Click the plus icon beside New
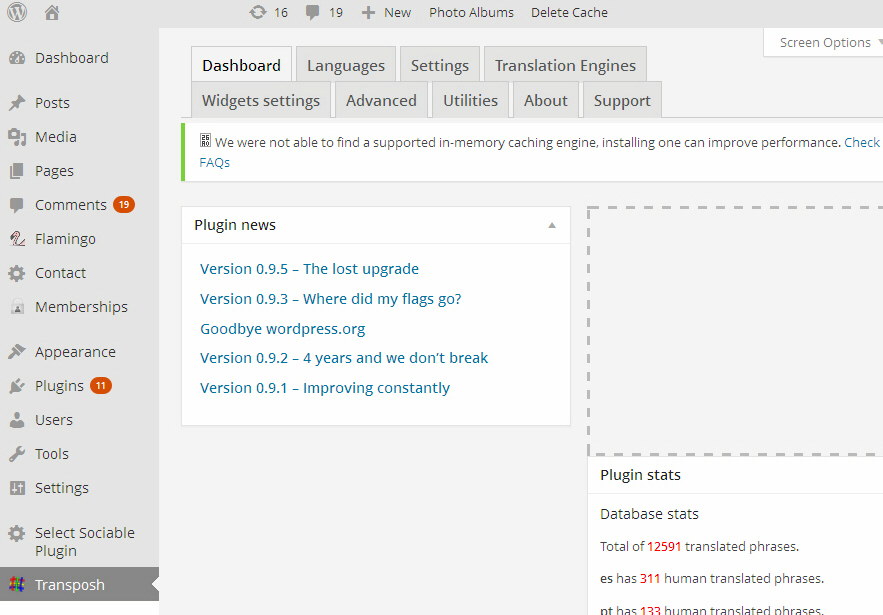Image resolution: width=883 pixels, height=615 pixels. point(369,13)
